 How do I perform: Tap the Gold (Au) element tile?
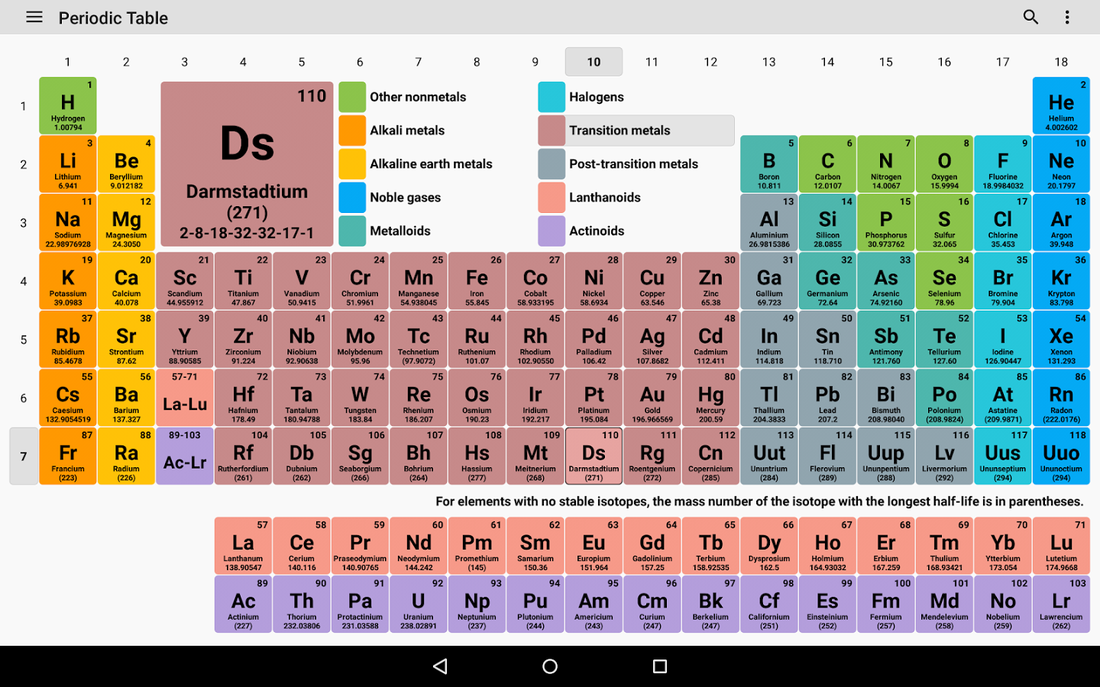[x=652, y=398]
